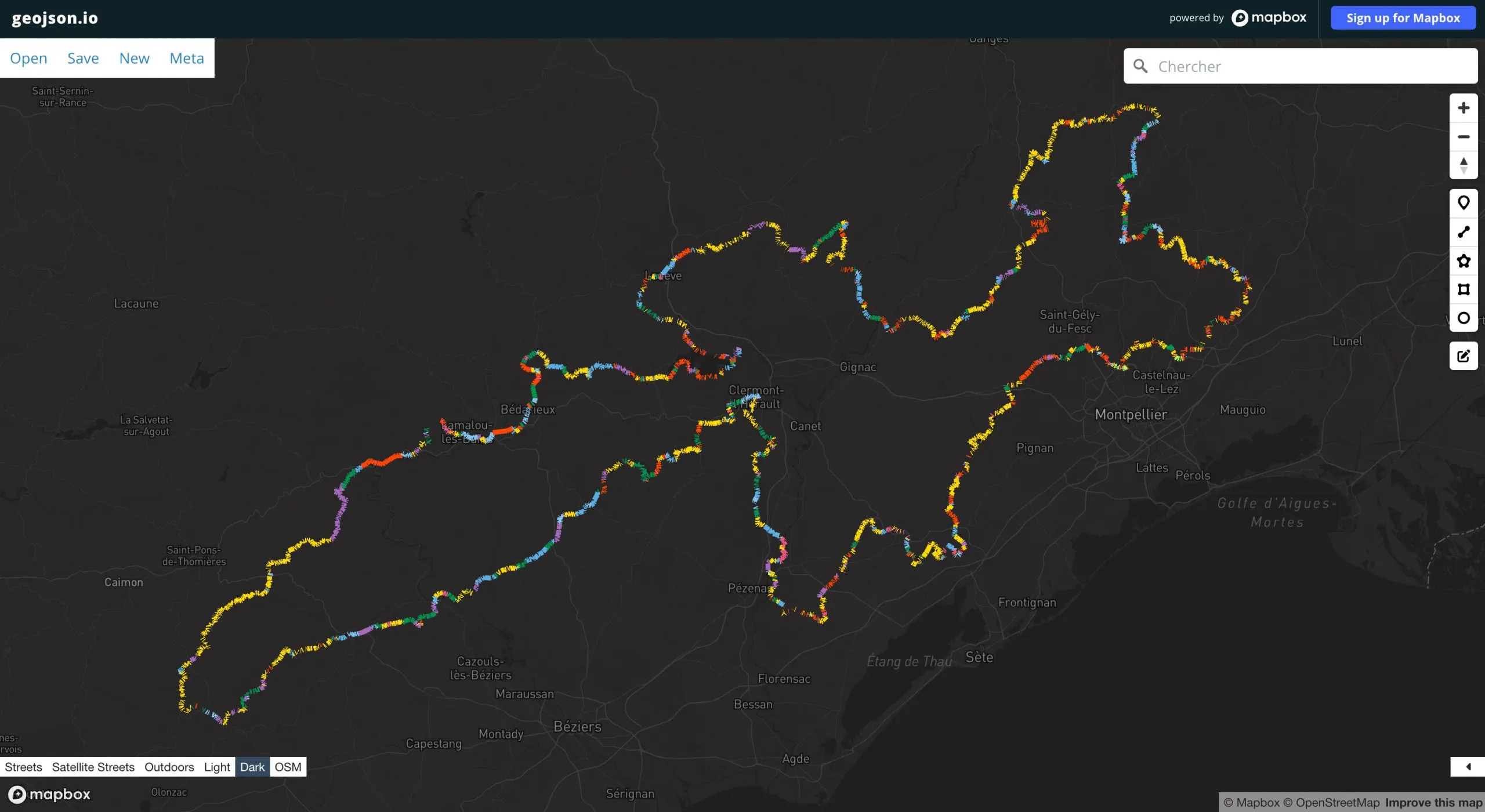Click the Frontignan town label
Image resolution: width=1485 pixels, height=812 pixels.
1027,603
